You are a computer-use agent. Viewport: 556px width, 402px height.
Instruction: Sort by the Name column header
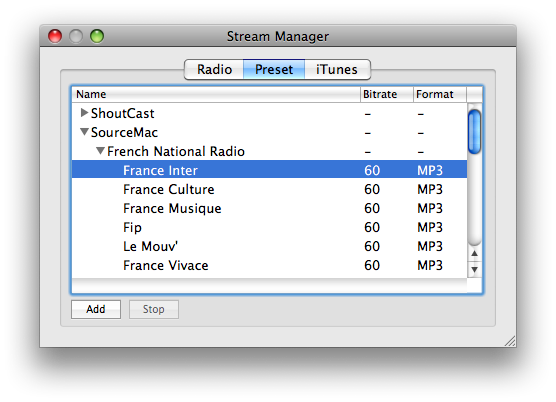(216, 94)
